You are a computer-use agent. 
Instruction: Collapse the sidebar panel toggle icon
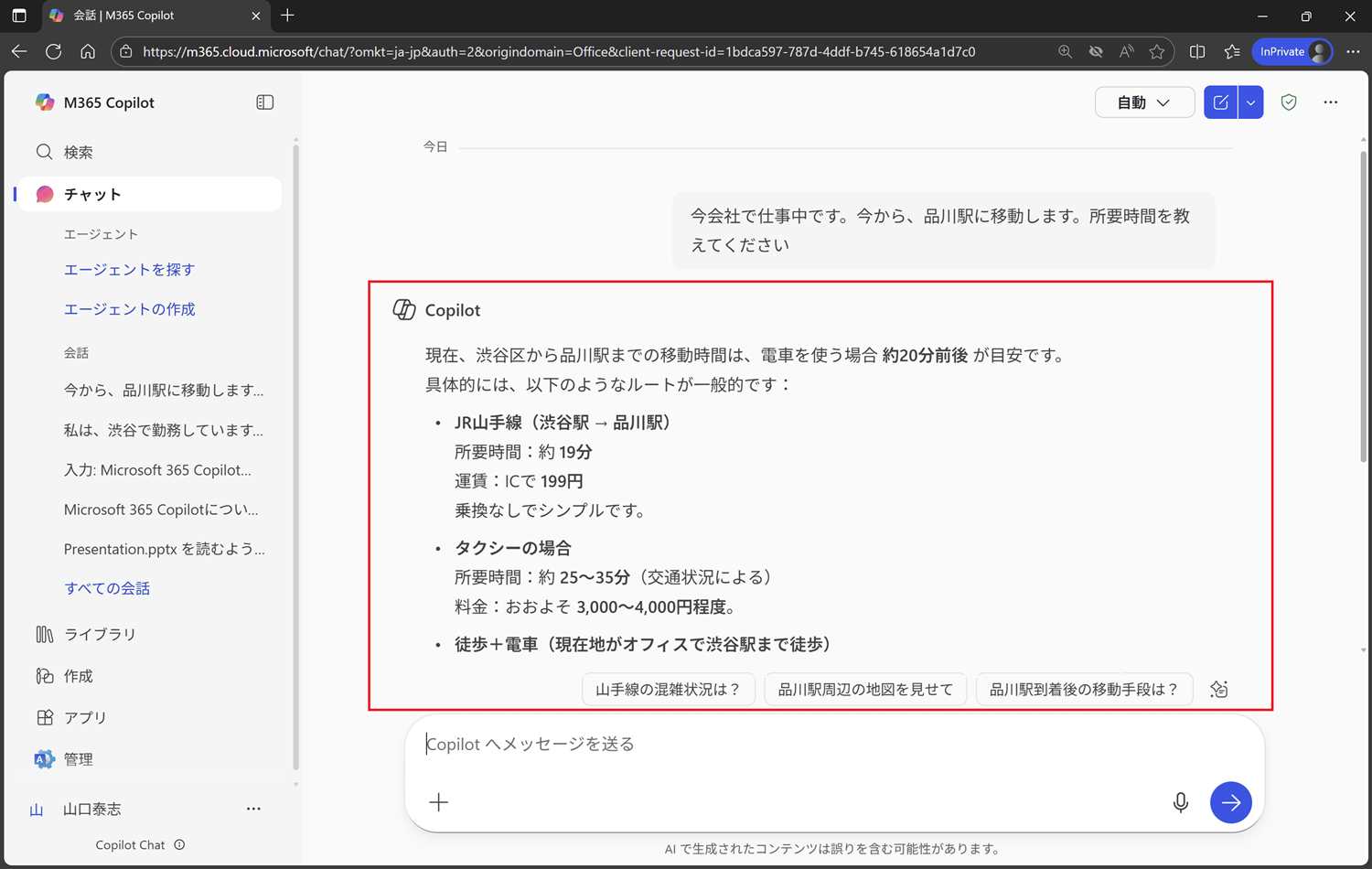coord(265,102)
